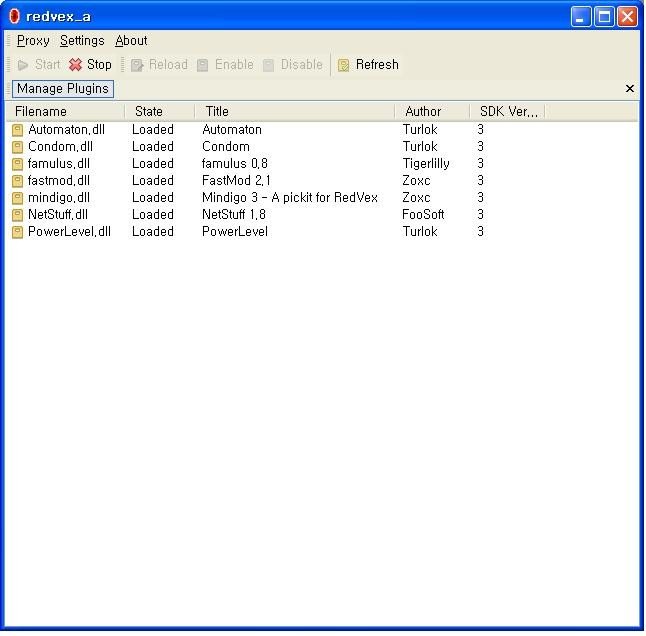Viewport: 646px width, 636px height.
Task: Click the Enable plugin icon
Action: [202, 65]
